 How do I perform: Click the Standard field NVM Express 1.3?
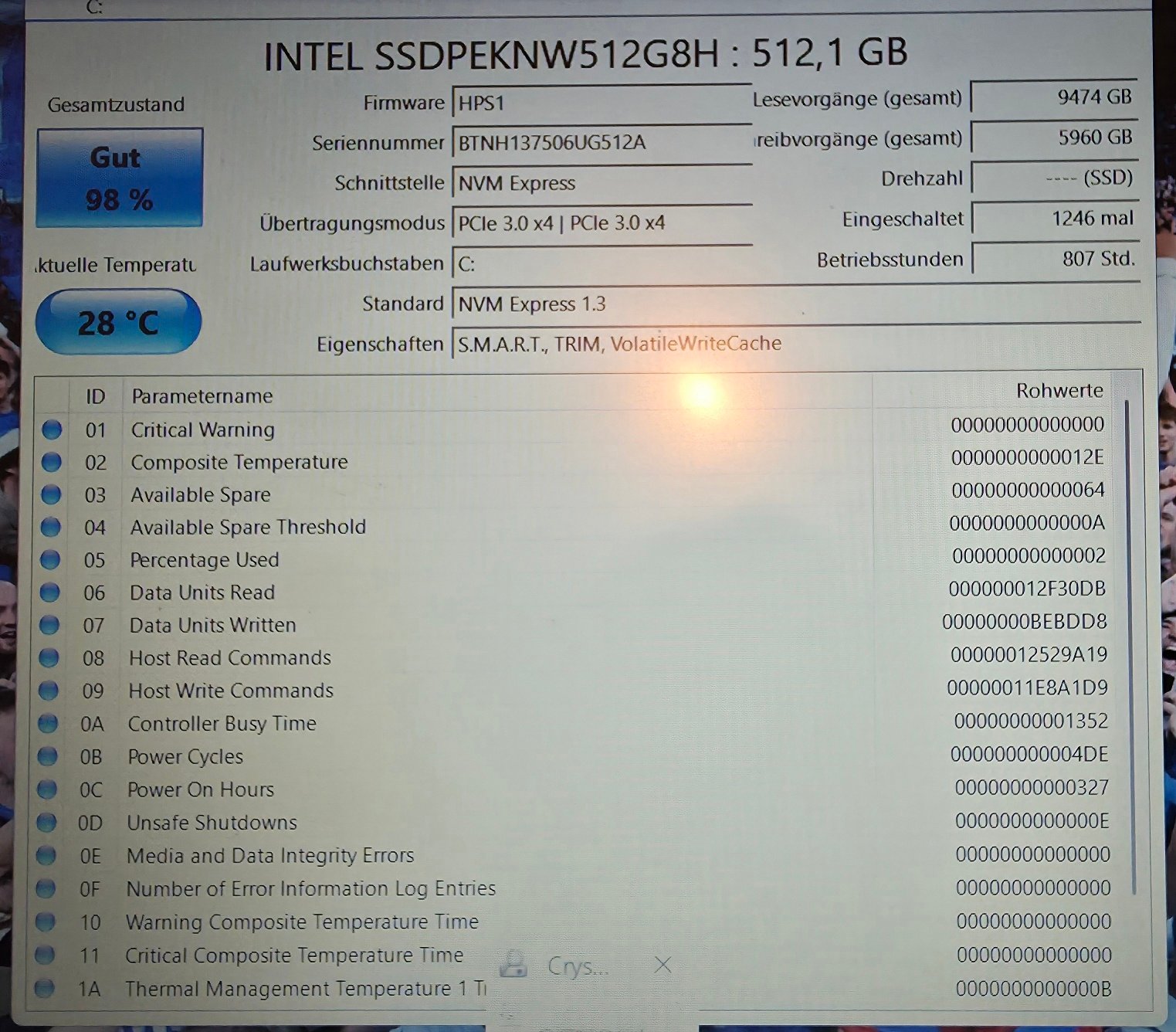pos(795,304)
